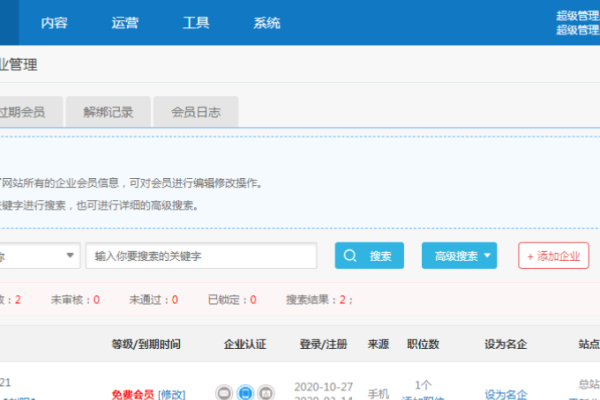Click the 2020-10-27 login date
This screenshot has width=600, height=400.
tap(323, 387)
